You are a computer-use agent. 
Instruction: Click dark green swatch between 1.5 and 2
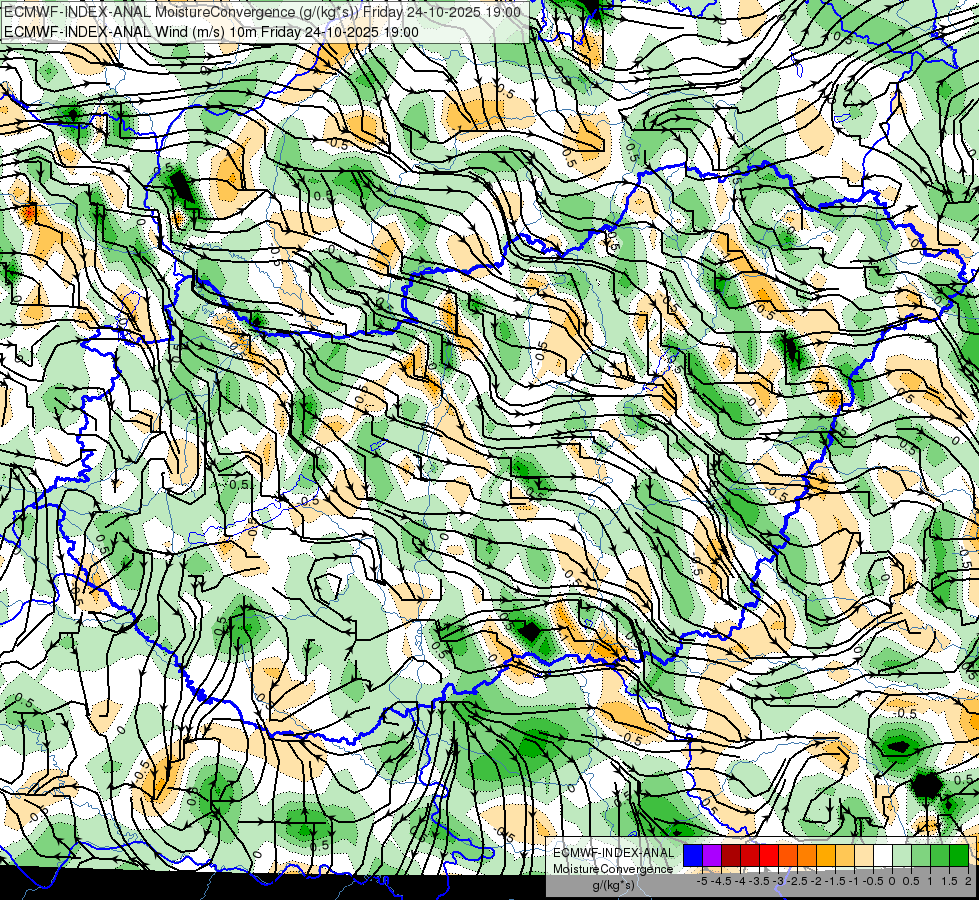pyautogui.click(x=959, y=855)
